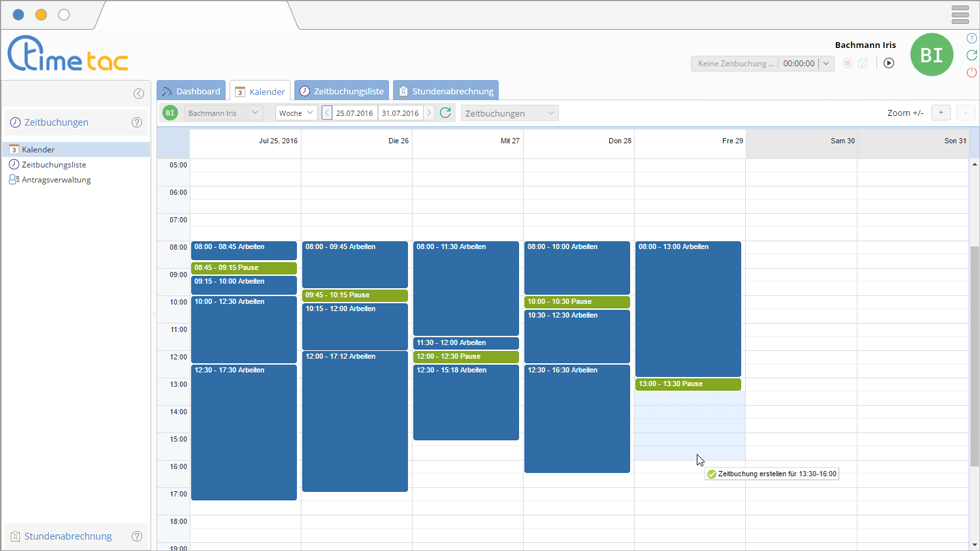Open Thursday 08:00 - 10:00 Arbeiten entry
Image resolution: width=980 pixels, height=551 pixels.
(577, 268)
